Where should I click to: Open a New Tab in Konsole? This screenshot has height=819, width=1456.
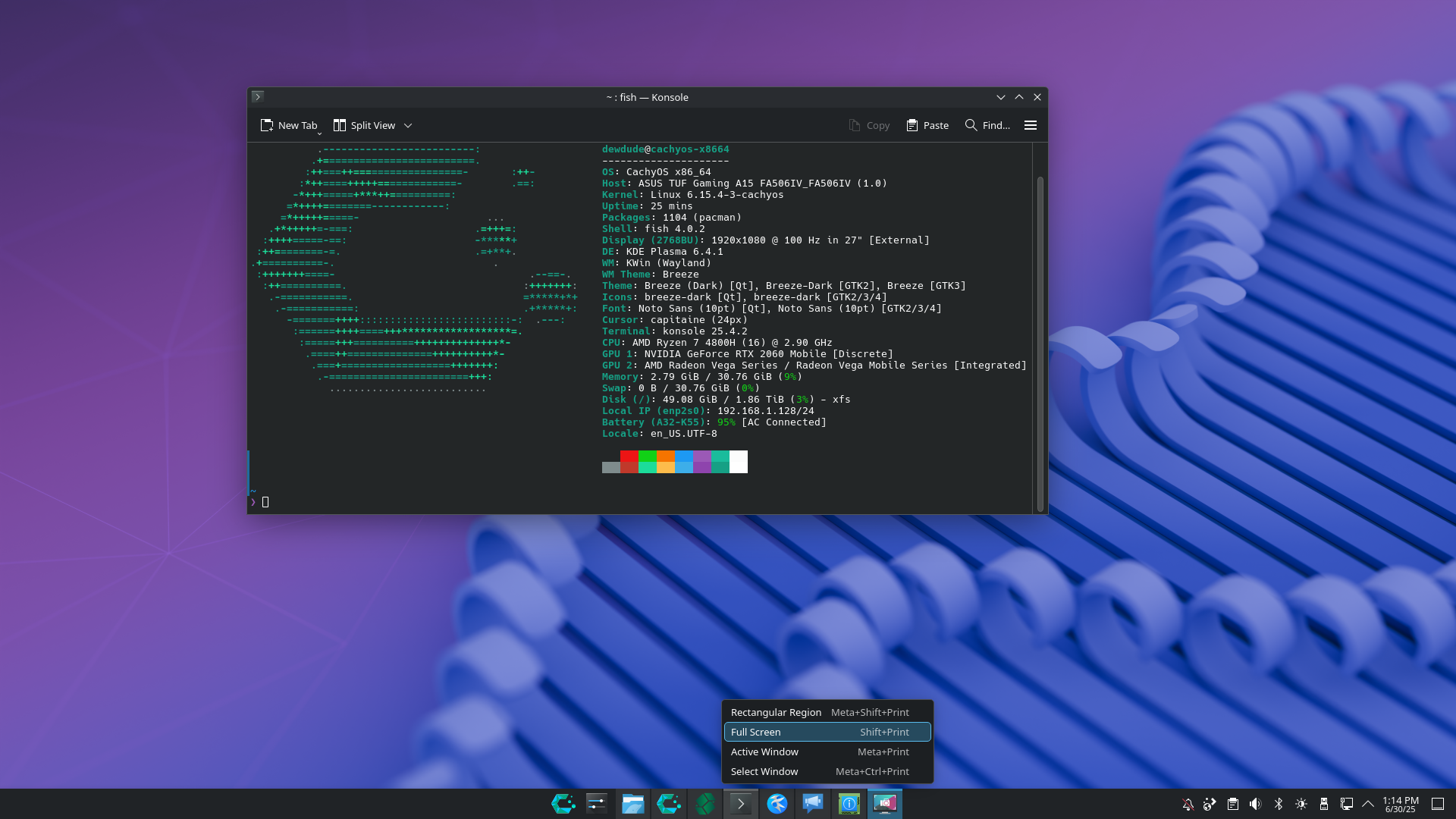point(288,125)
